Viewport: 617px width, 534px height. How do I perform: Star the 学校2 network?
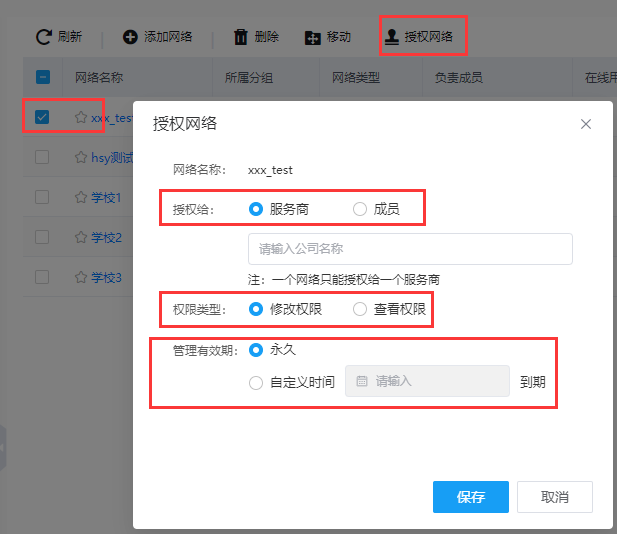point(82,237)
